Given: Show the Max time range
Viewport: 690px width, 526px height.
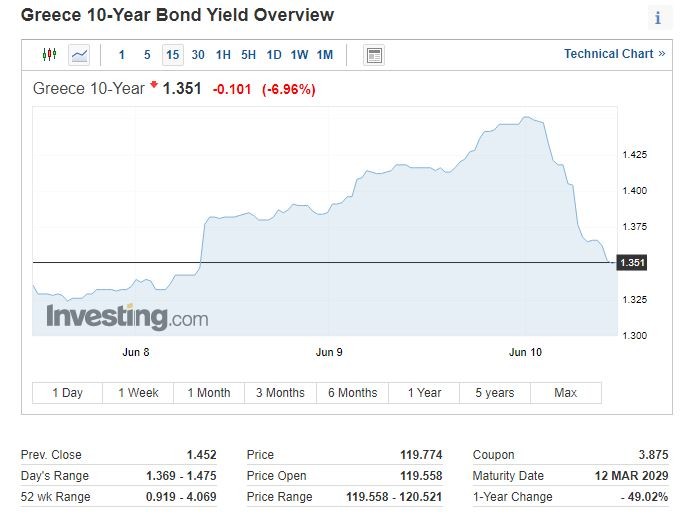Looking at the screenshot, I should coord(566,393).
